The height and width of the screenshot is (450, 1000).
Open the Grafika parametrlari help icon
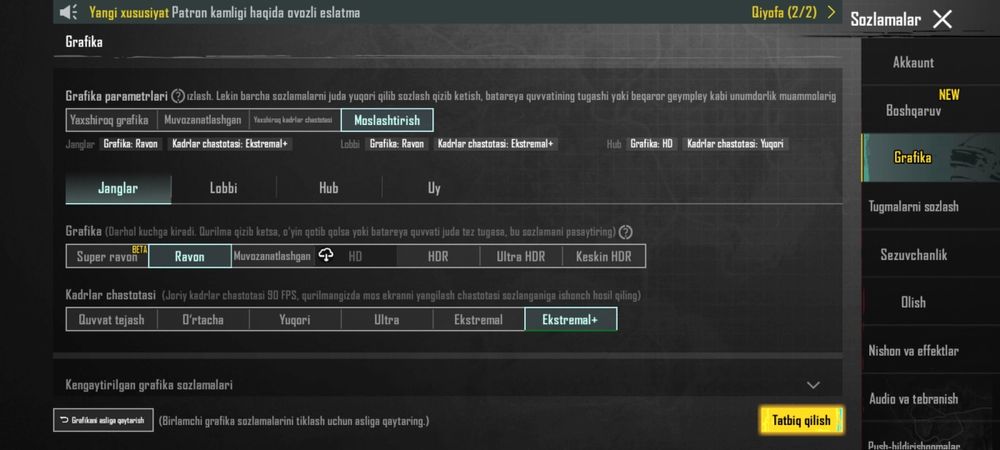(x=178, y=96)
